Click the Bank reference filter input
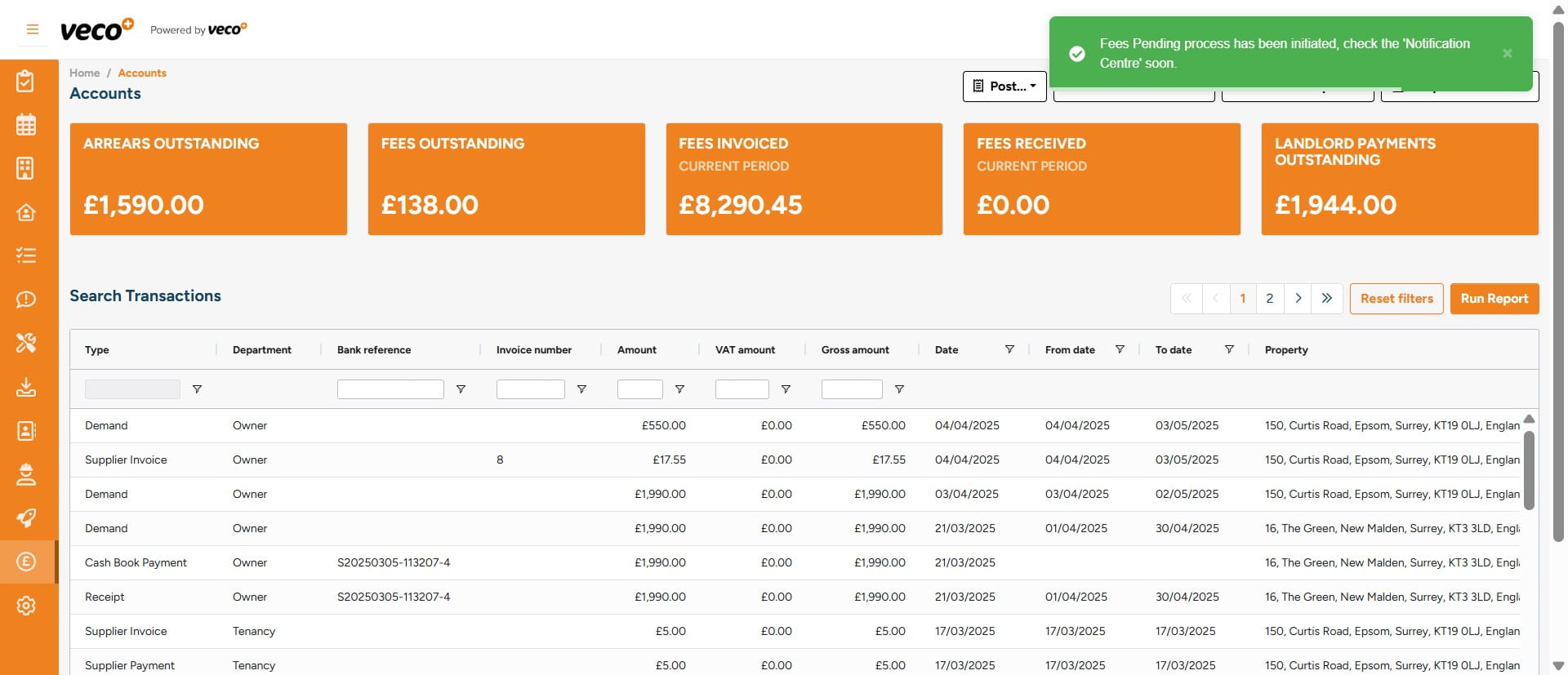 tap(390, 389)
